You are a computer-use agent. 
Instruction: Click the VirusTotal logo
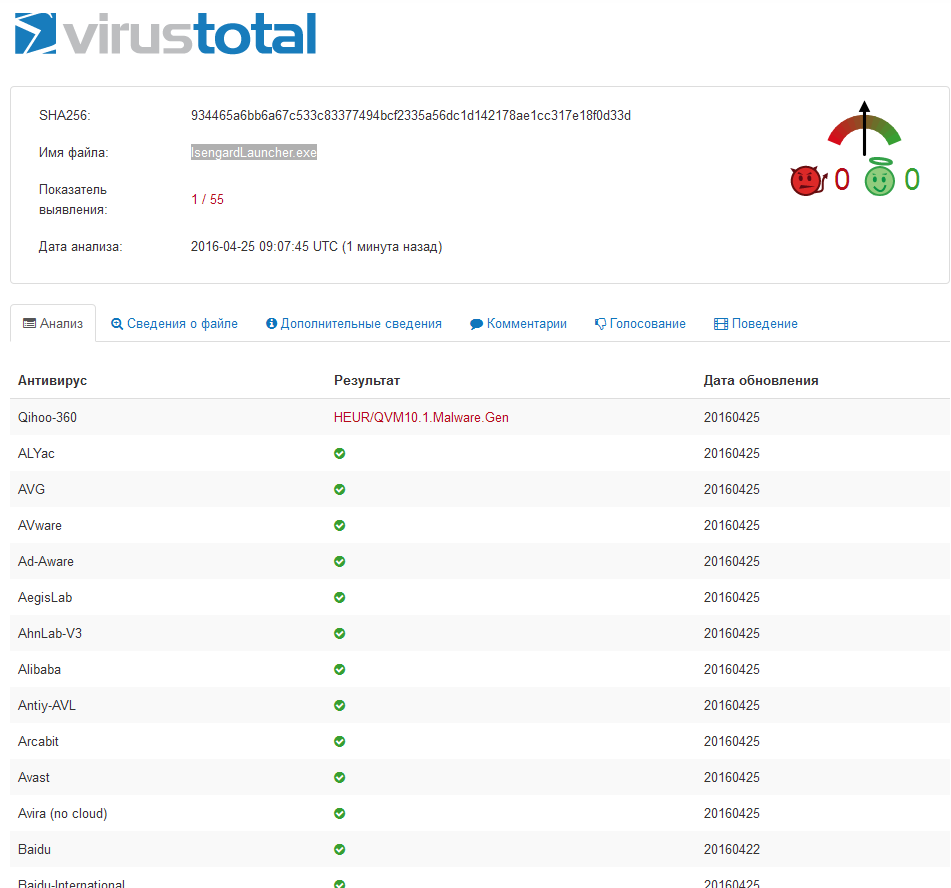[x=165, y=34]
